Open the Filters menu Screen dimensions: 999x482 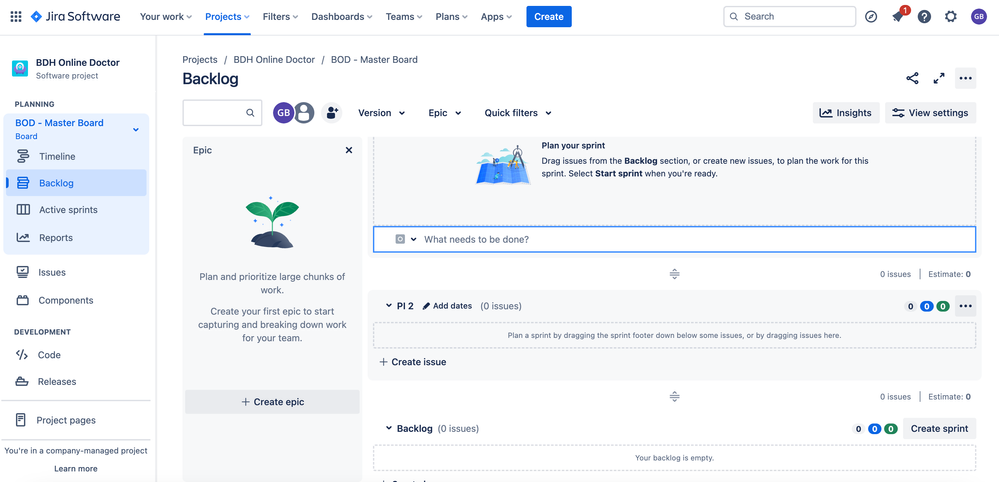(281, 17)
